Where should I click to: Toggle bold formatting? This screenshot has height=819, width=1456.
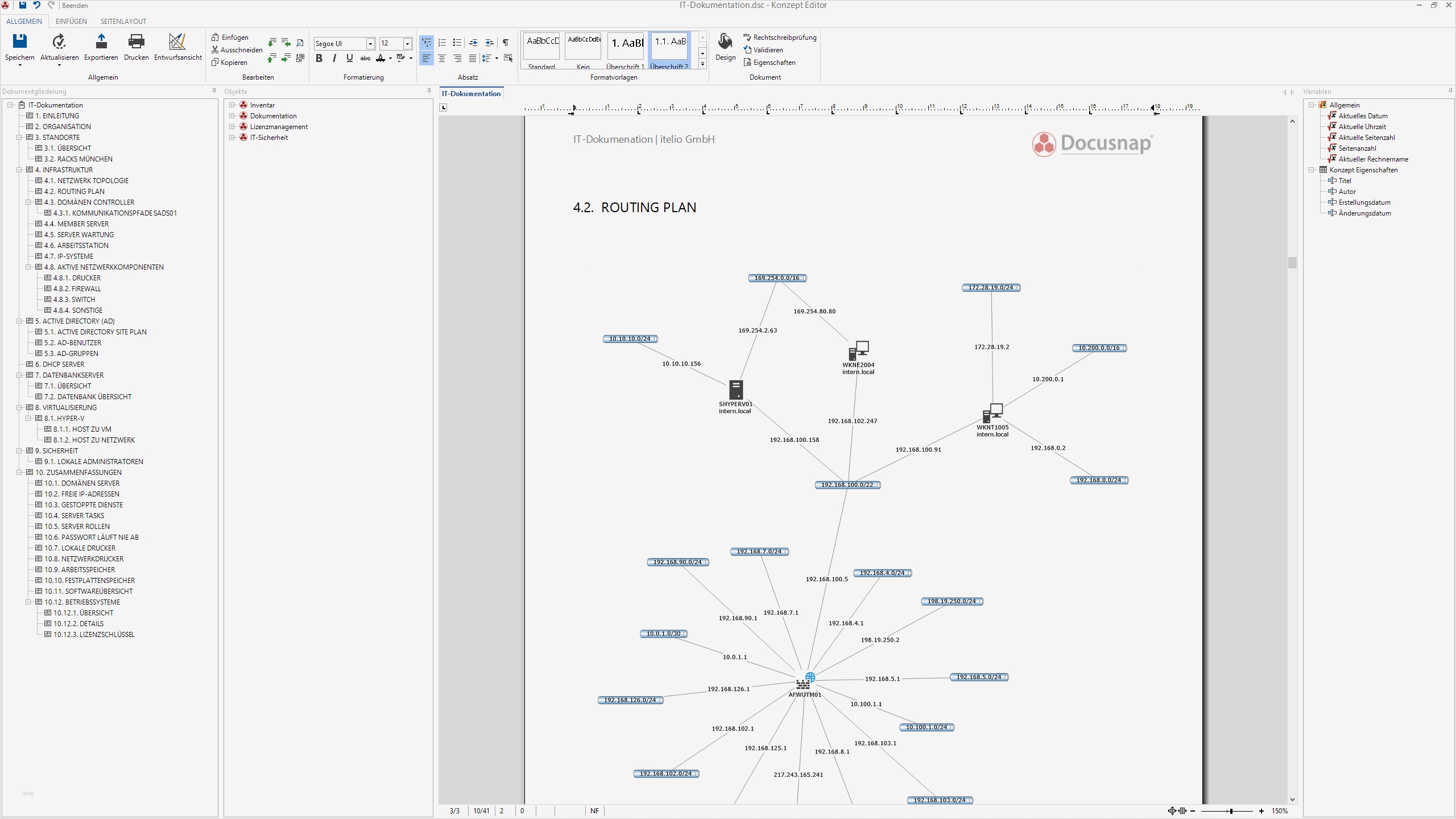pyautogui.click(x=319, y=58)
